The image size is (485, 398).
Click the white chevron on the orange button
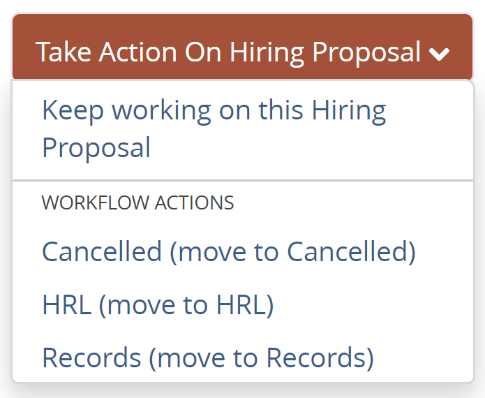[x=439, y=54]
